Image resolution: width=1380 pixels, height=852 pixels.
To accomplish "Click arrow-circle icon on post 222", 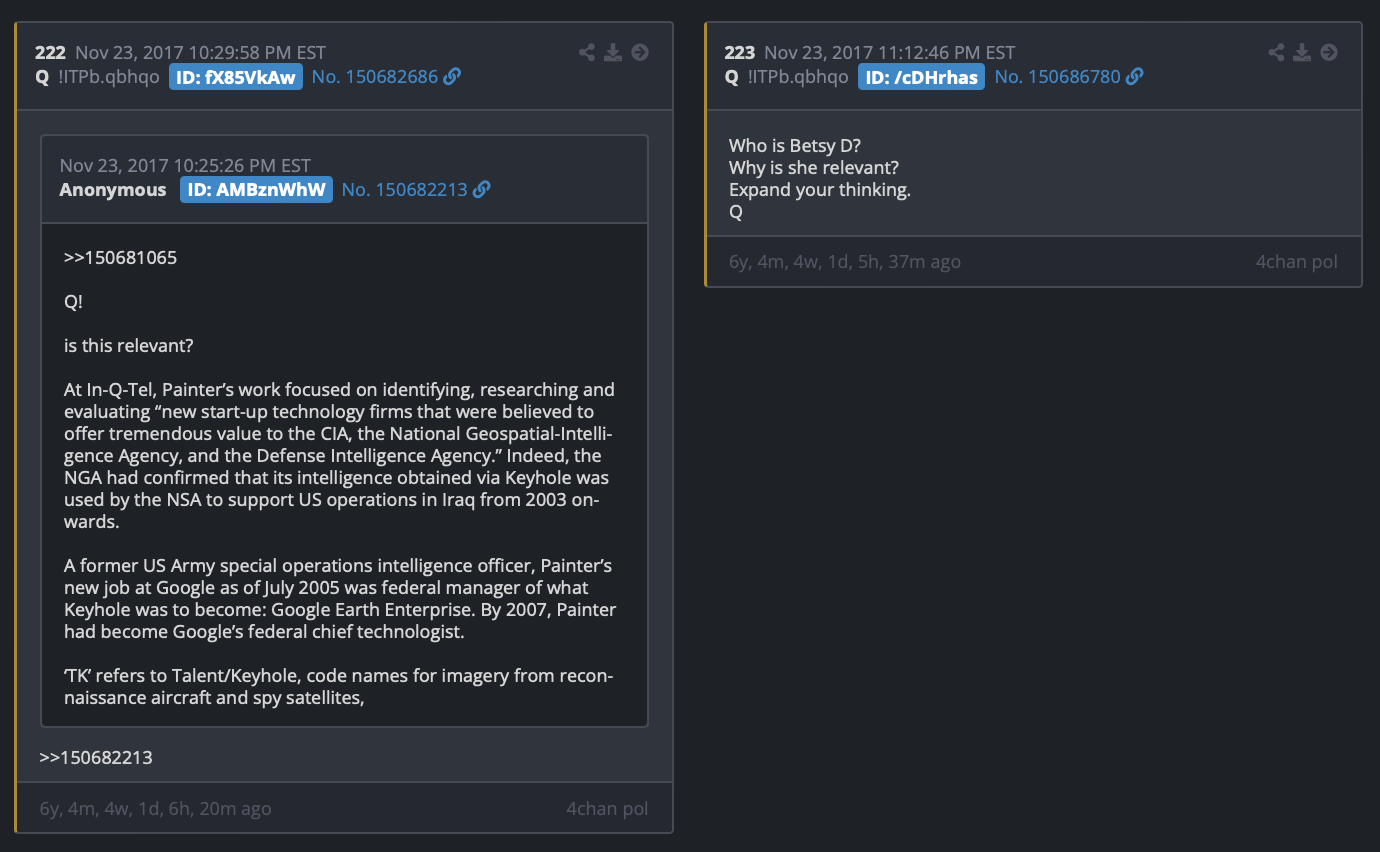I will click(640, 52).
